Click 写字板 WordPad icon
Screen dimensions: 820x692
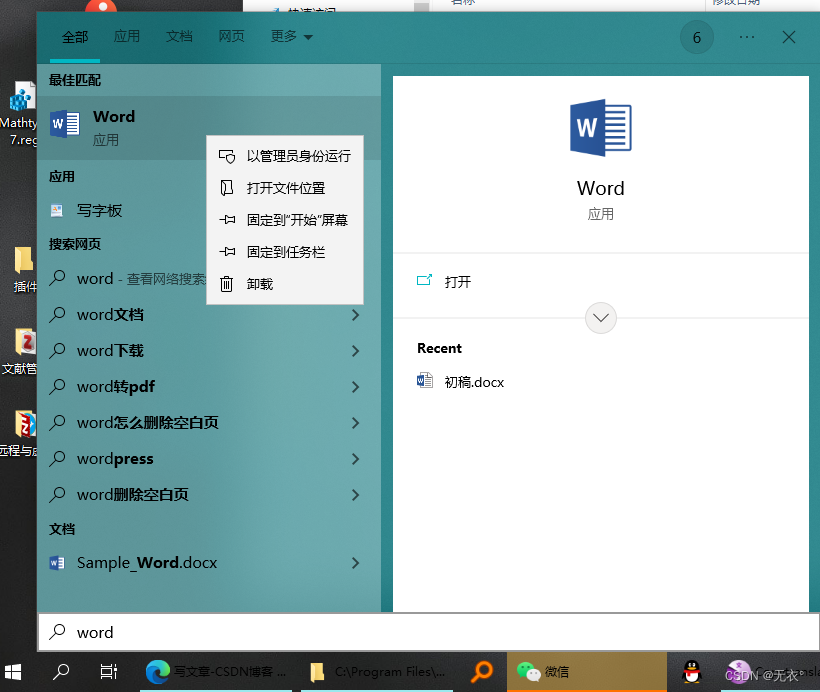pos(56,211)
